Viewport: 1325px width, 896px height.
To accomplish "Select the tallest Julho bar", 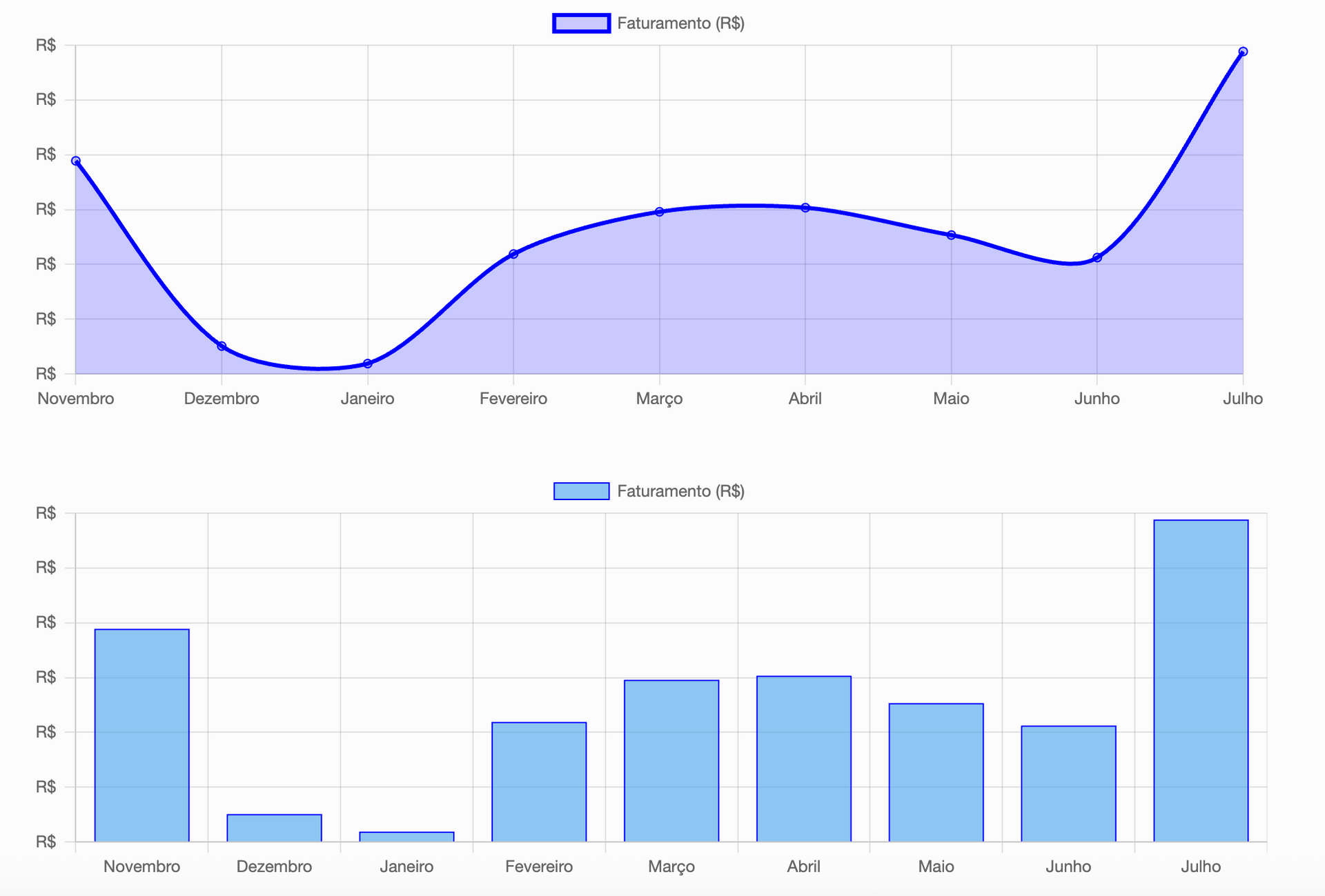I will tap(1201, 681).
